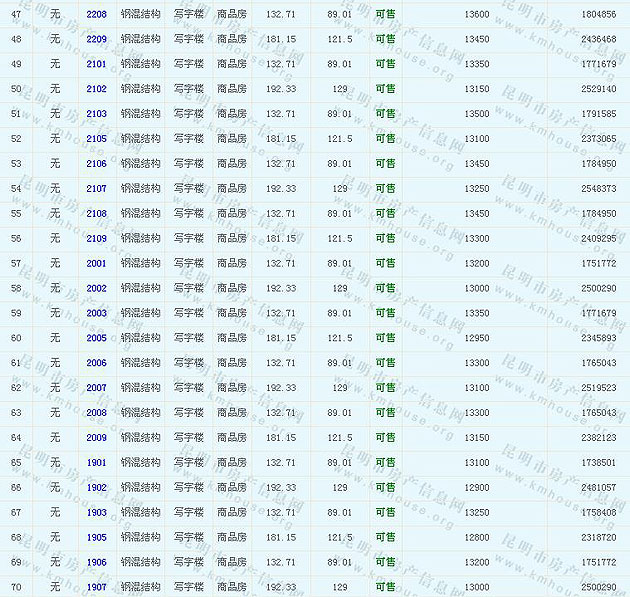630x597 pixels.
Task: Open details for room 2103
Action: pos(97,114)
